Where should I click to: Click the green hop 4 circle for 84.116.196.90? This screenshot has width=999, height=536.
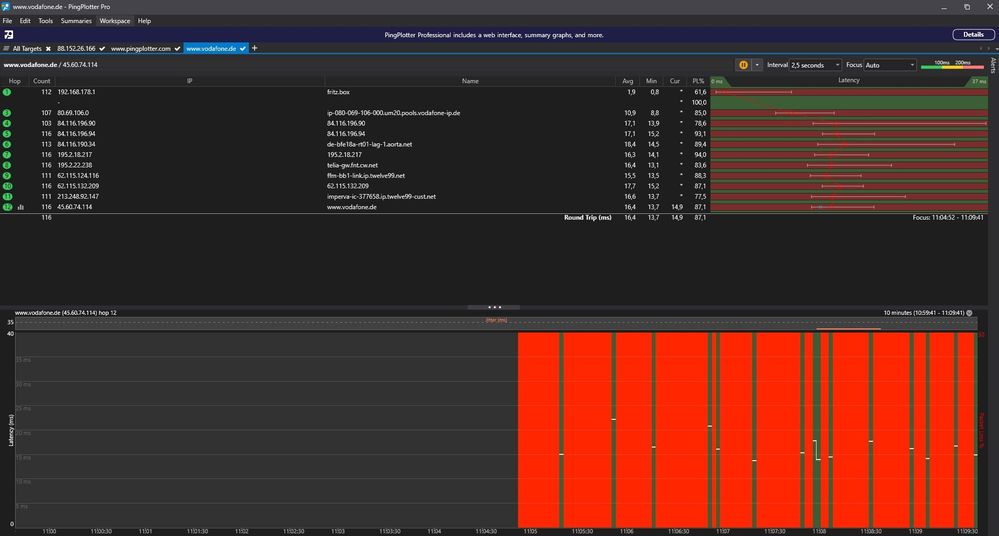[7, 123]
